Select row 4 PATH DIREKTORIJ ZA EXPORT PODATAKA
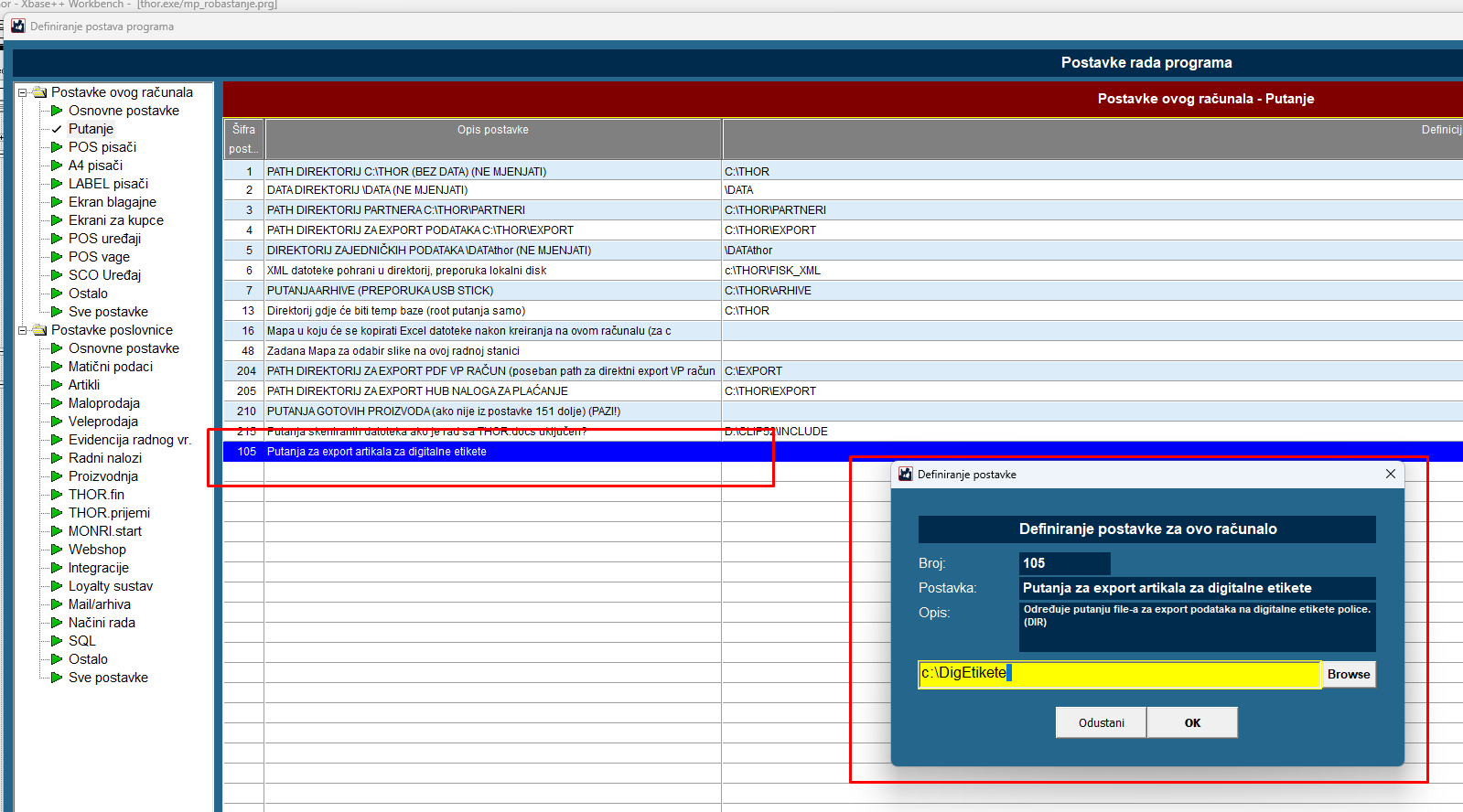 point(842,230)
